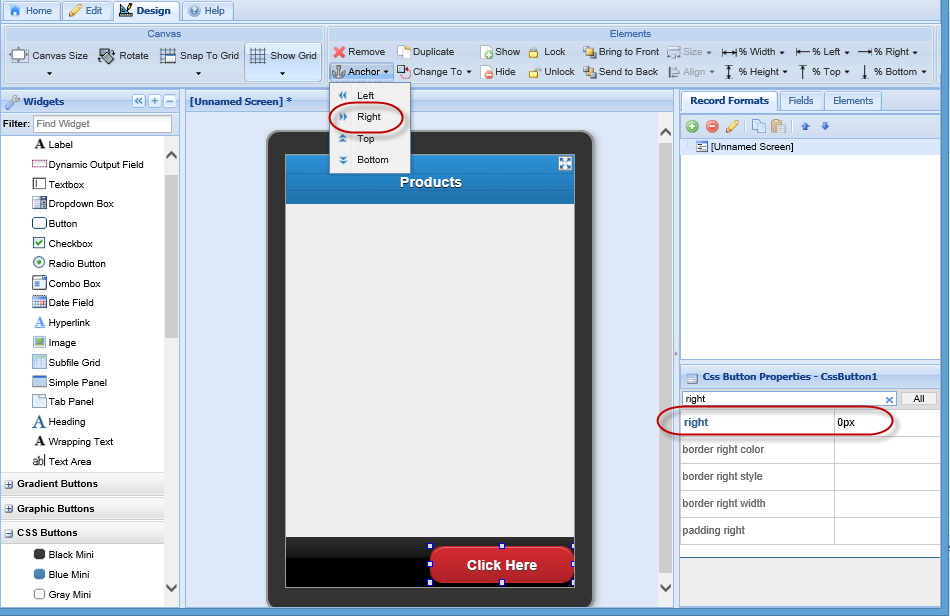
Task: Open the % Height dropdown
Action: [x=756, y=72]
